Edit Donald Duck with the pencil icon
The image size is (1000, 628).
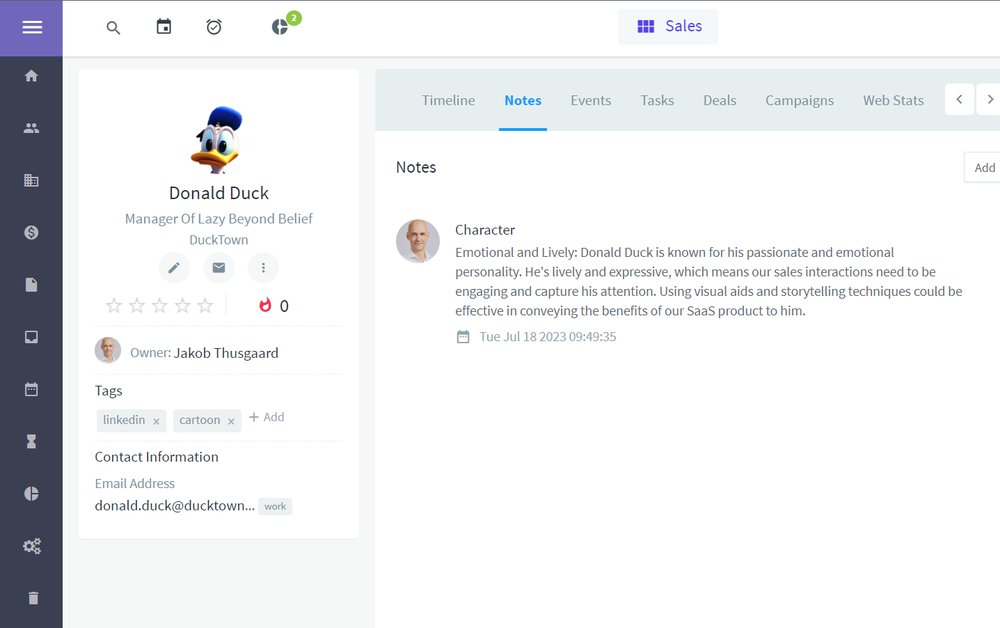tap(174, 268)
